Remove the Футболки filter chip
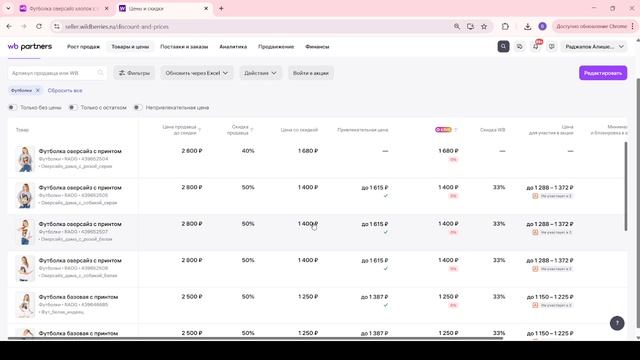Screen dimensions: 640x360 38,90
